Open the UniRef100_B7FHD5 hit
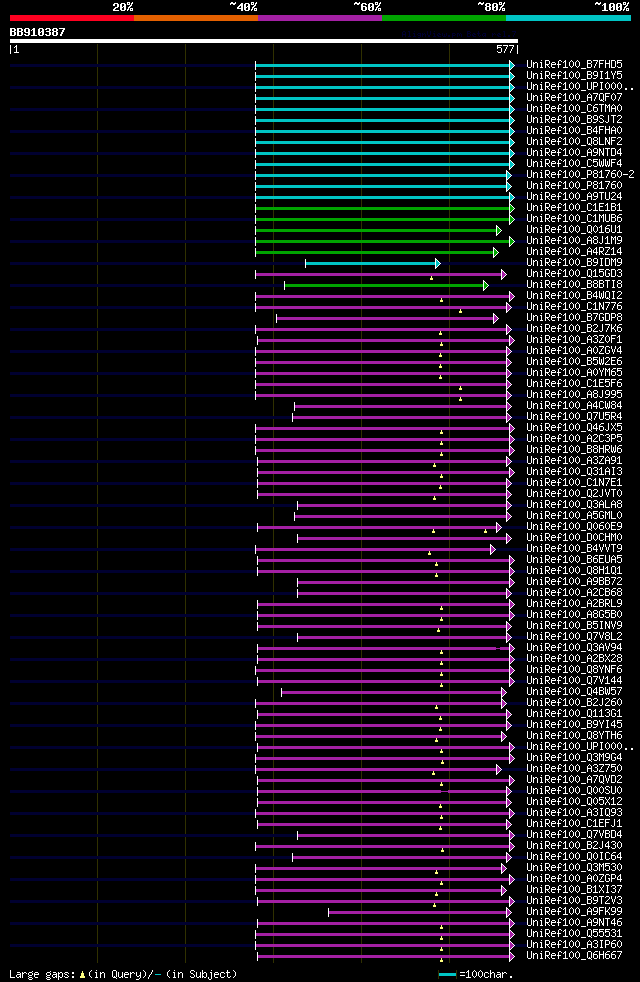The image size is (640, 982). click(x=574, y=65)
